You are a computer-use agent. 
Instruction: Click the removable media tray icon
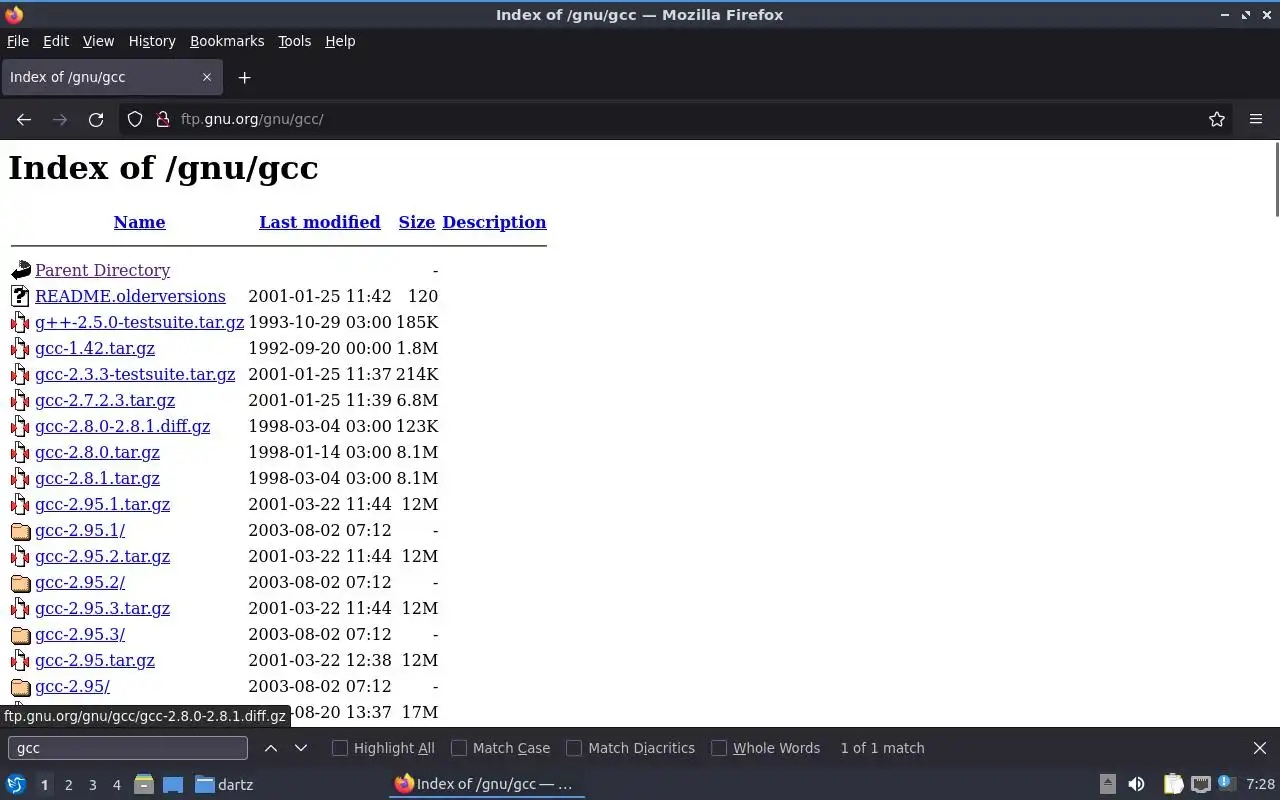point(1108,785)
